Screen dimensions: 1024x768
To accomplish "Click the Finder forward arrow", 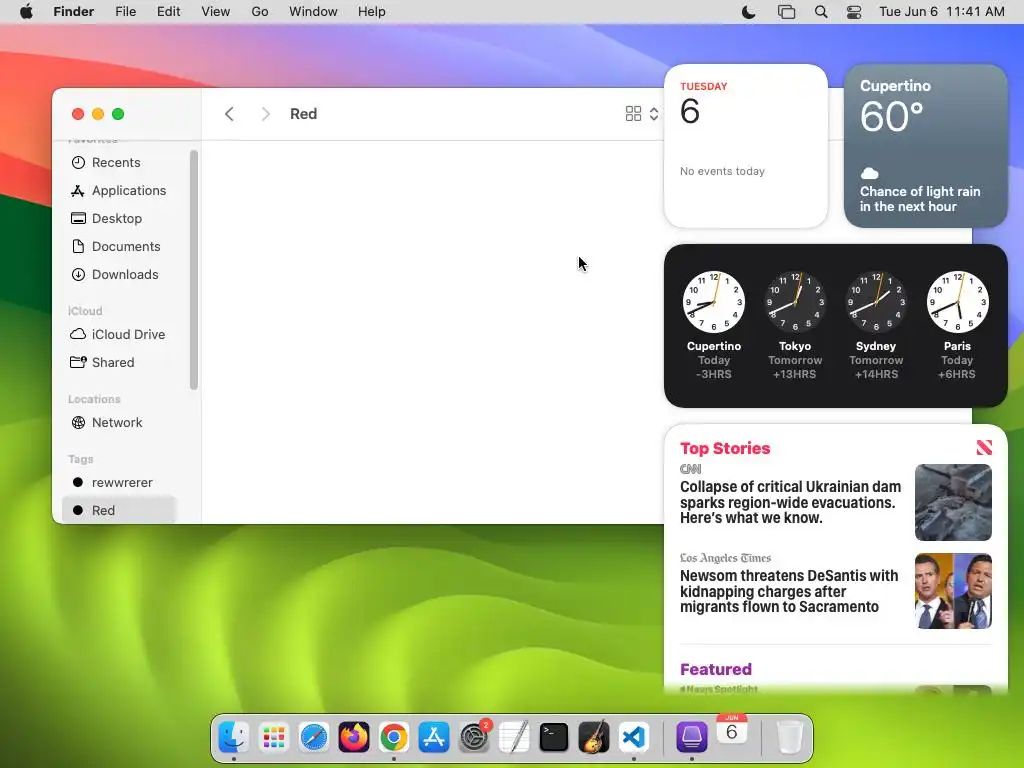I will click(x=265, y=114).
